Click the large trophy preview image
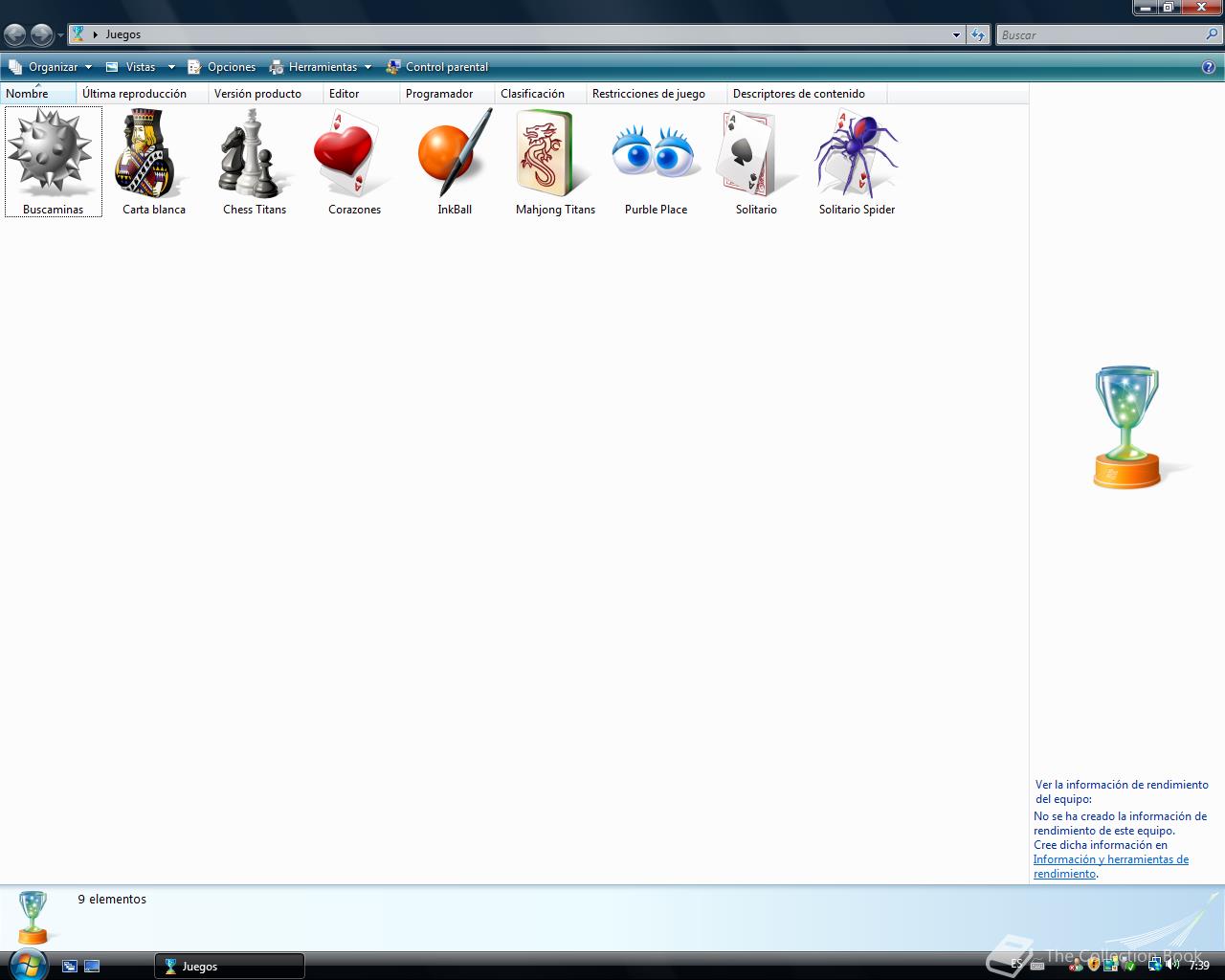The image size is (1225, 980). 1127,427
